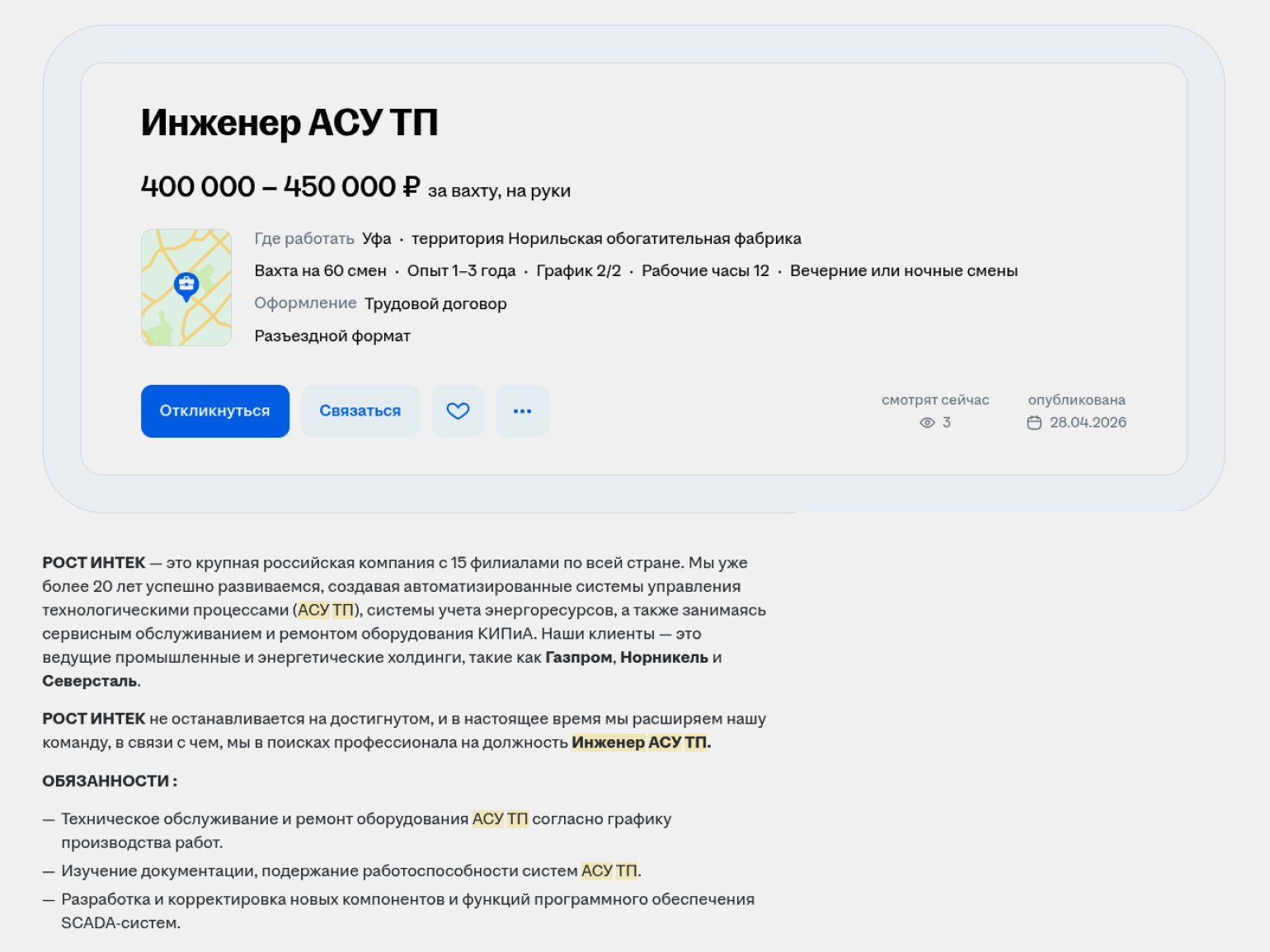Click the ОБЯЗАННОСТИ section heading
1270x952 pixels.
click(x=109, y=781)
